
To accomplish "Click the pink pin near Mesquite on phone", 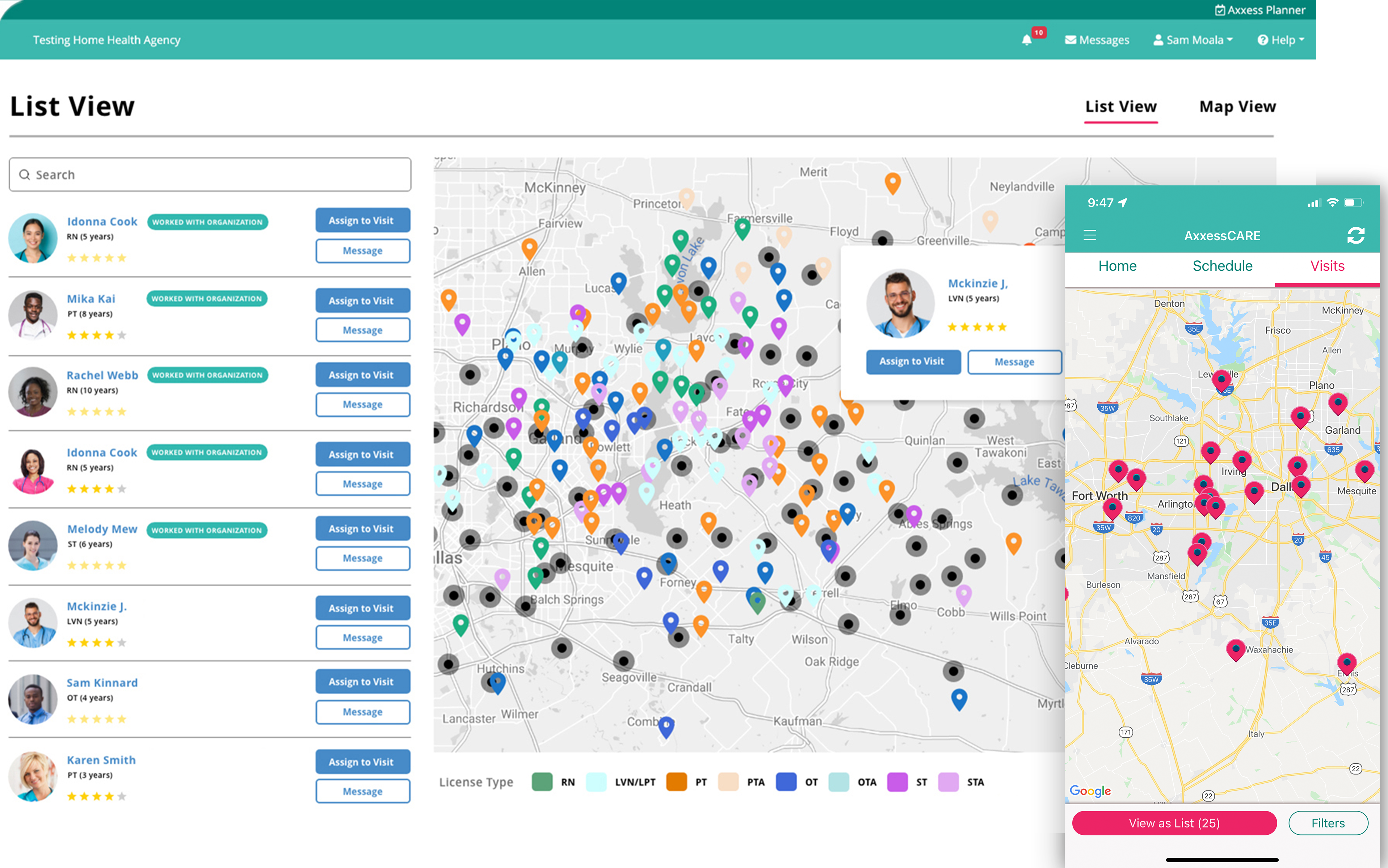I will pos(1364,471).
